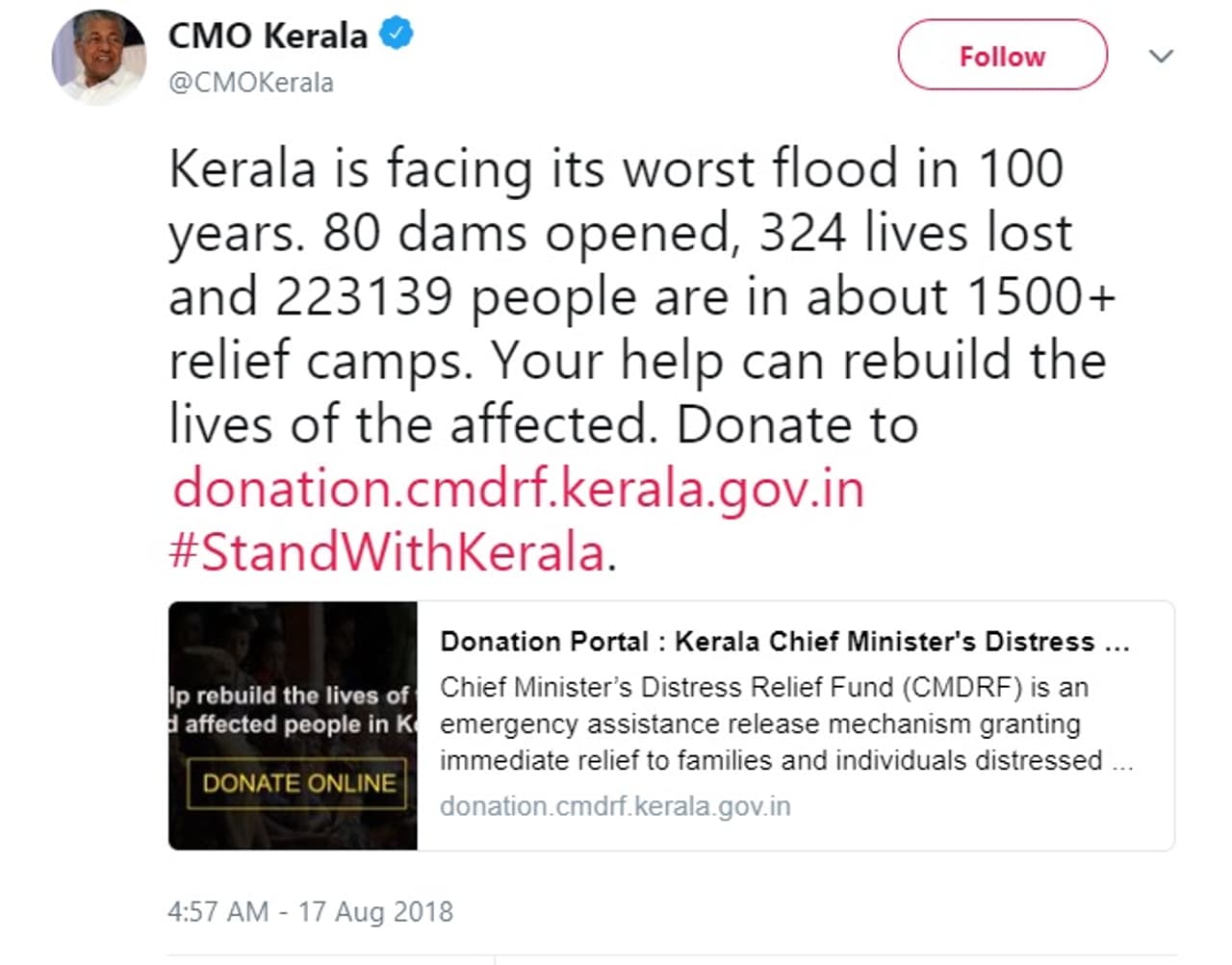This screenshot has width=1232, height=965.
Task: Expand the tweet options chevron menu
Action: point(1162,56)
